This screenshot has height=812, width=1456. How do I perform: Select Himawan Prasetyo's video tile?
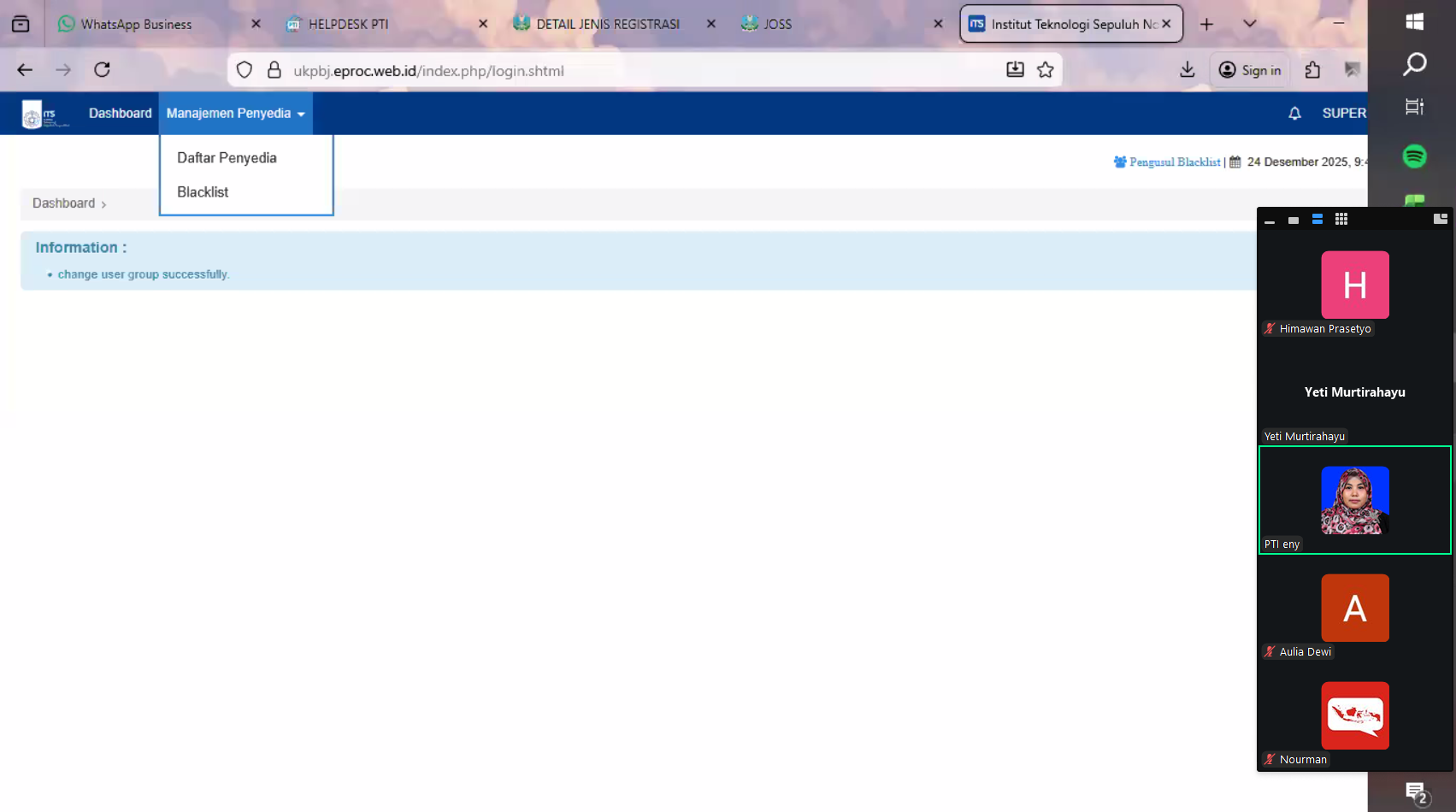(x=1355, y=285)
